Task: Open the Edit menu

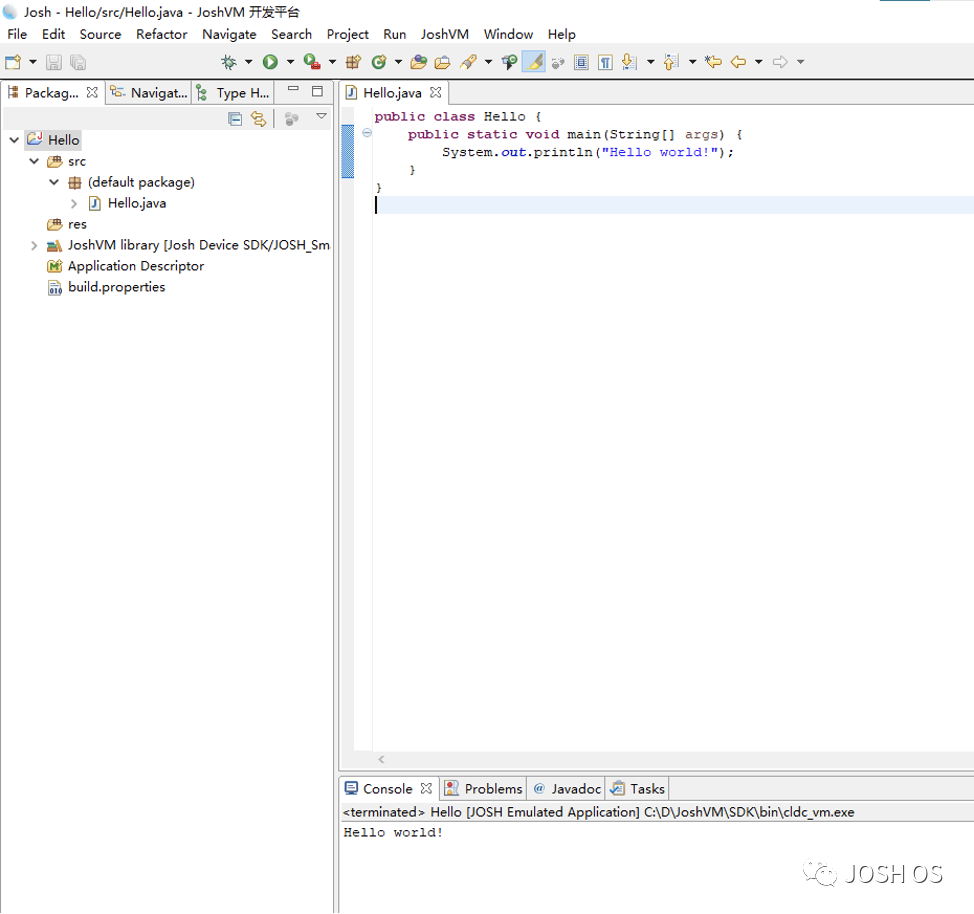Action: (53, 34)
